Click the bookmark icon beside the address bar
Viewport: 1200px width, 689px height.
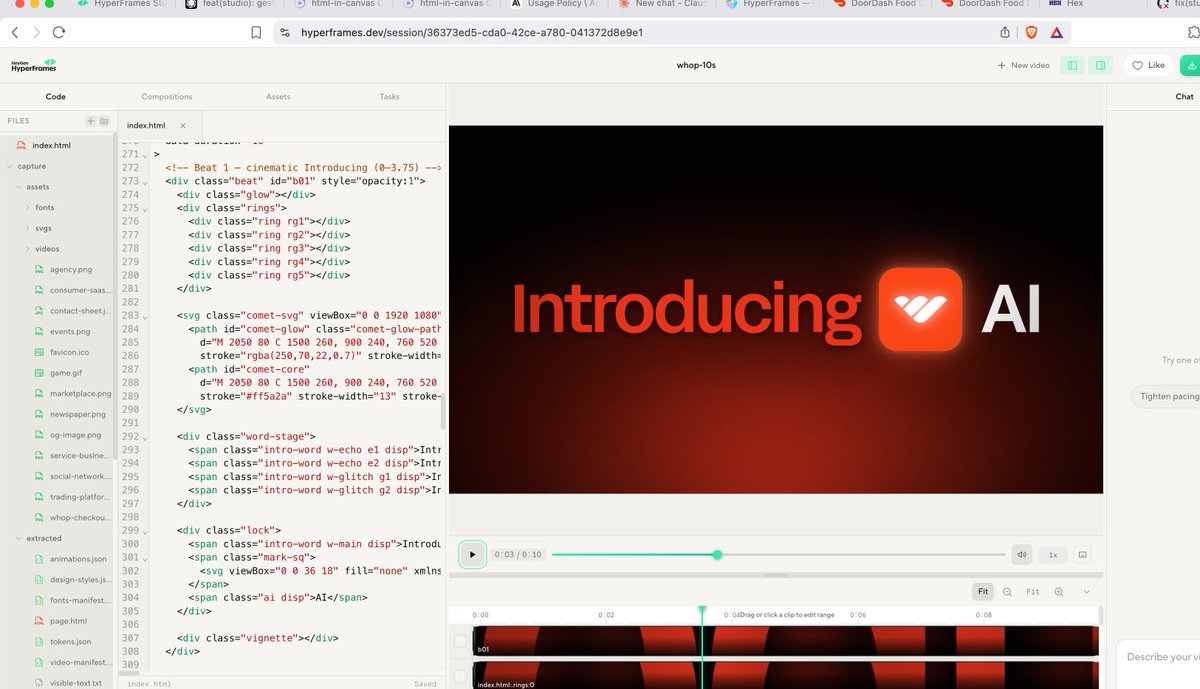click(x=257, y=32)
